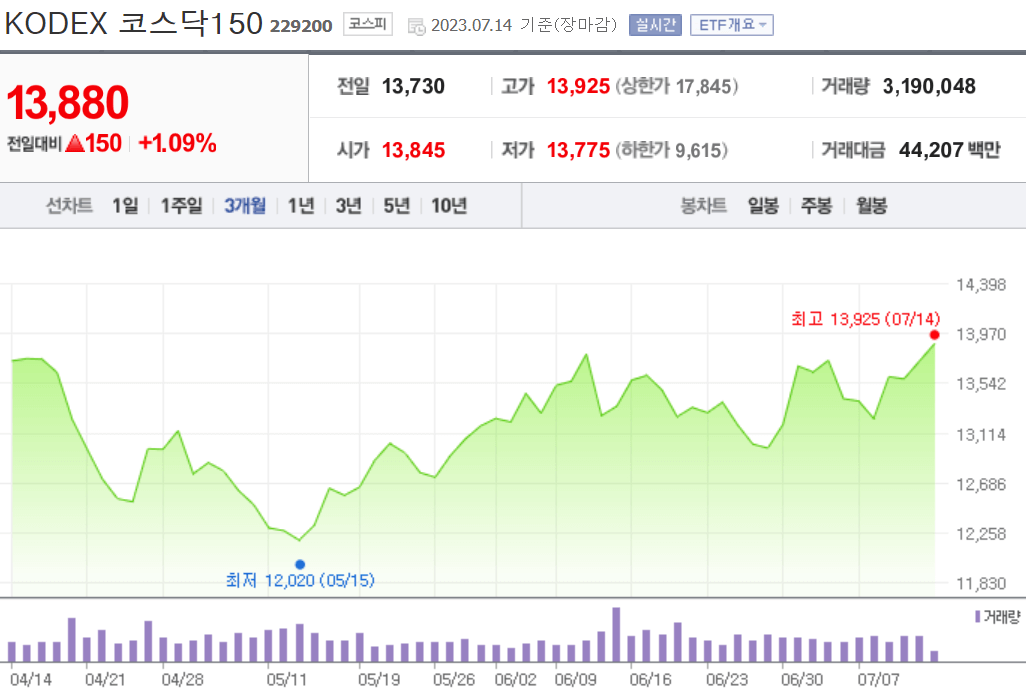Click the stock code 229200

point(301,26)
